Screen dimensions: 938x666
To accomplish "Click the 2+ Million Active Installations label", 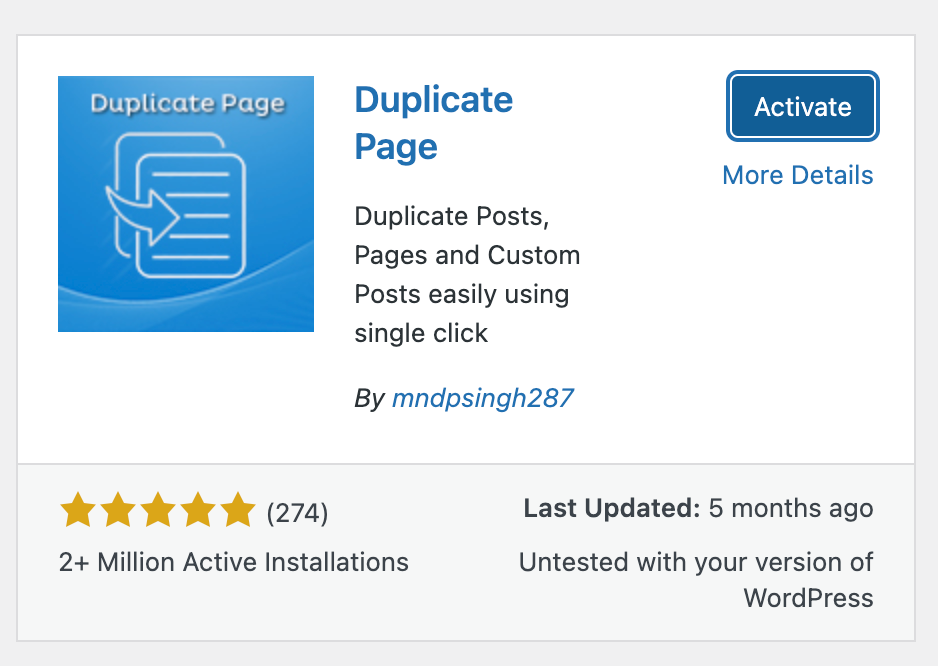I will [235, 562].
